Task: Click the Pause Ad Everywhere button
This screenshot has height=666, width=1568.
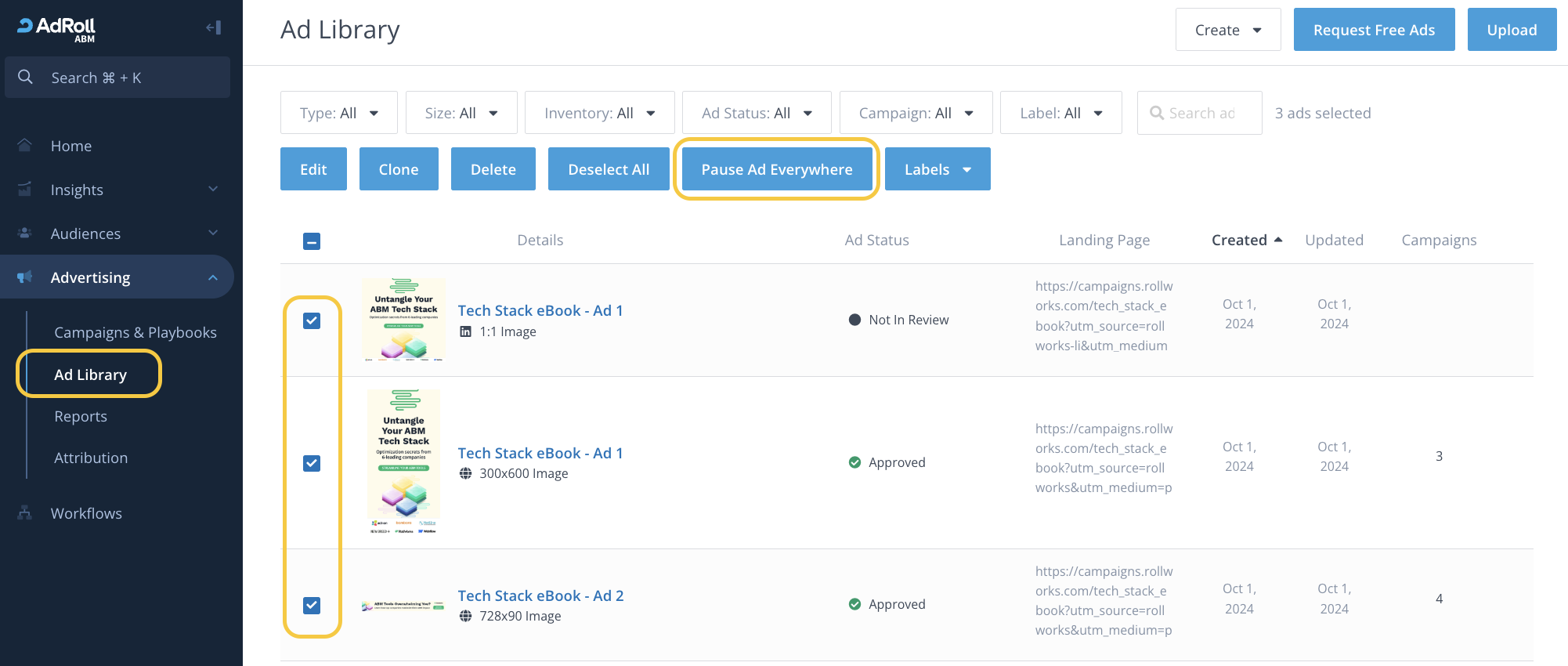Action: pyautogui.click(x=776, y=169)
